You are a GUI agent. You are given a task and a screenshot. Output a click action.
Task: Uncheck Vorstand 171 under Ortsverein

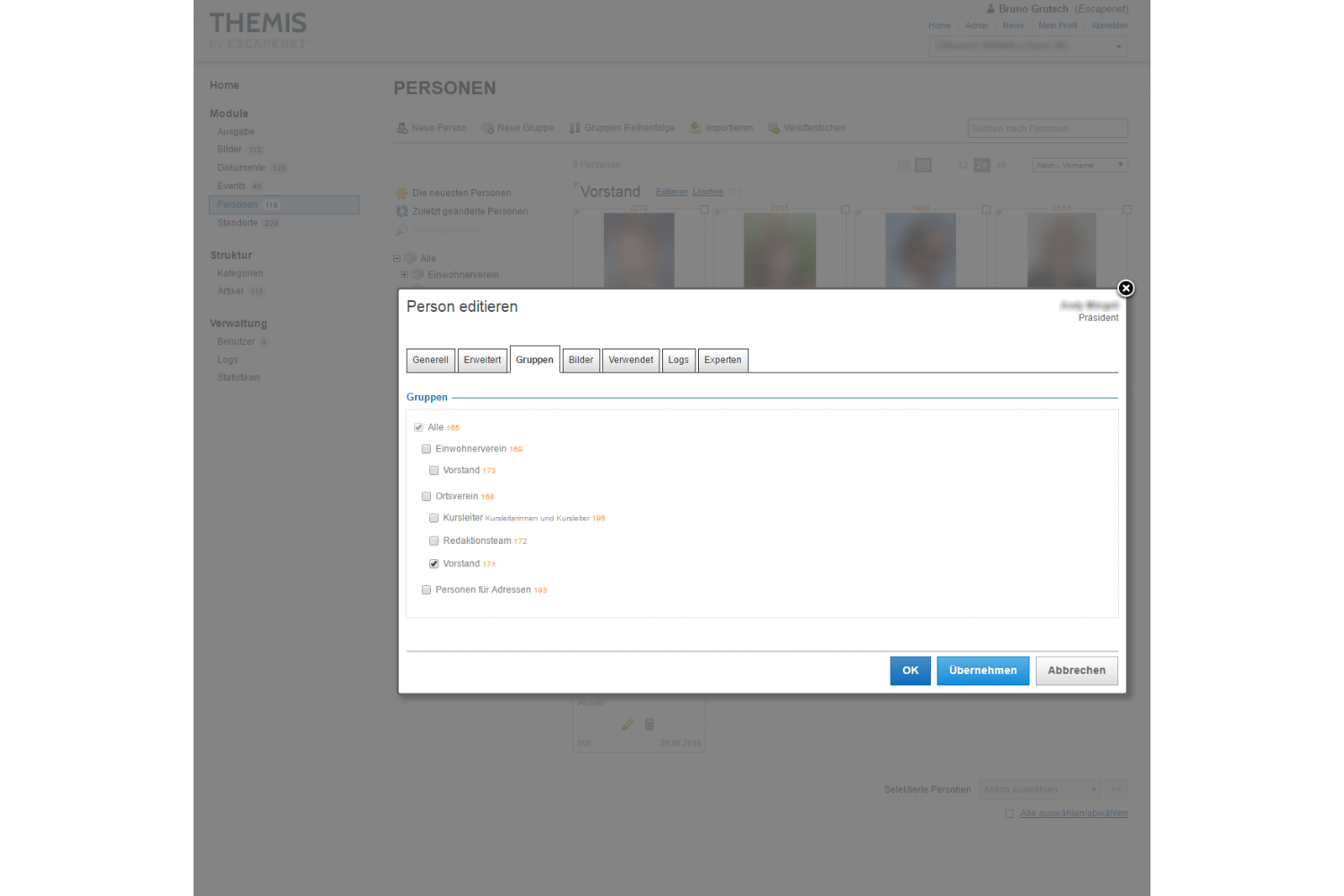[434, 564]
